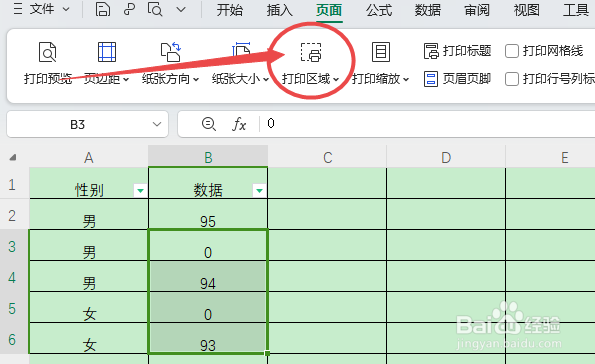The image size is (595, 364).
Task: Select cell B5 containing 0
Action: [208, 307]
